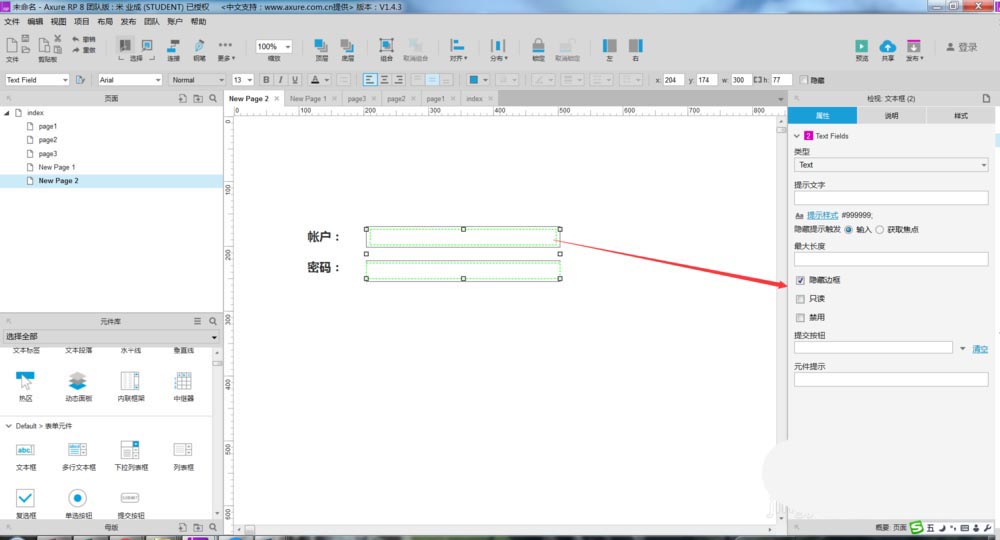This screenshot has height=540, width=1000.
Task: Switch to the page3 canvas tab
Action: click(357, 99)
